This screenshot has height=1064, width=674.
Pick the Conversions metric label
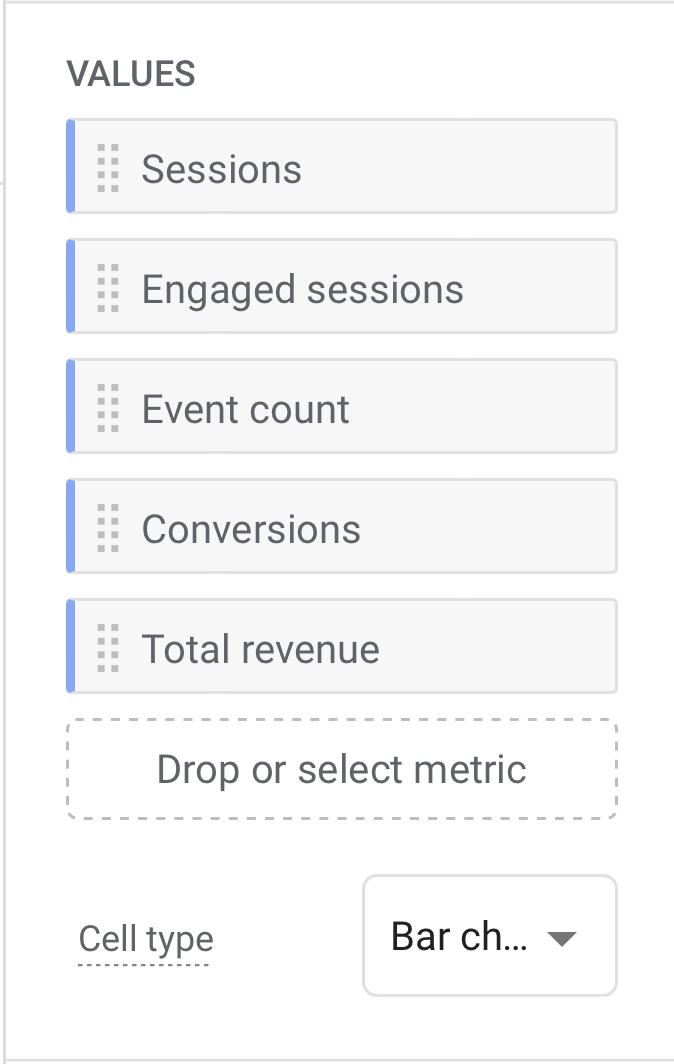[251, 529]
